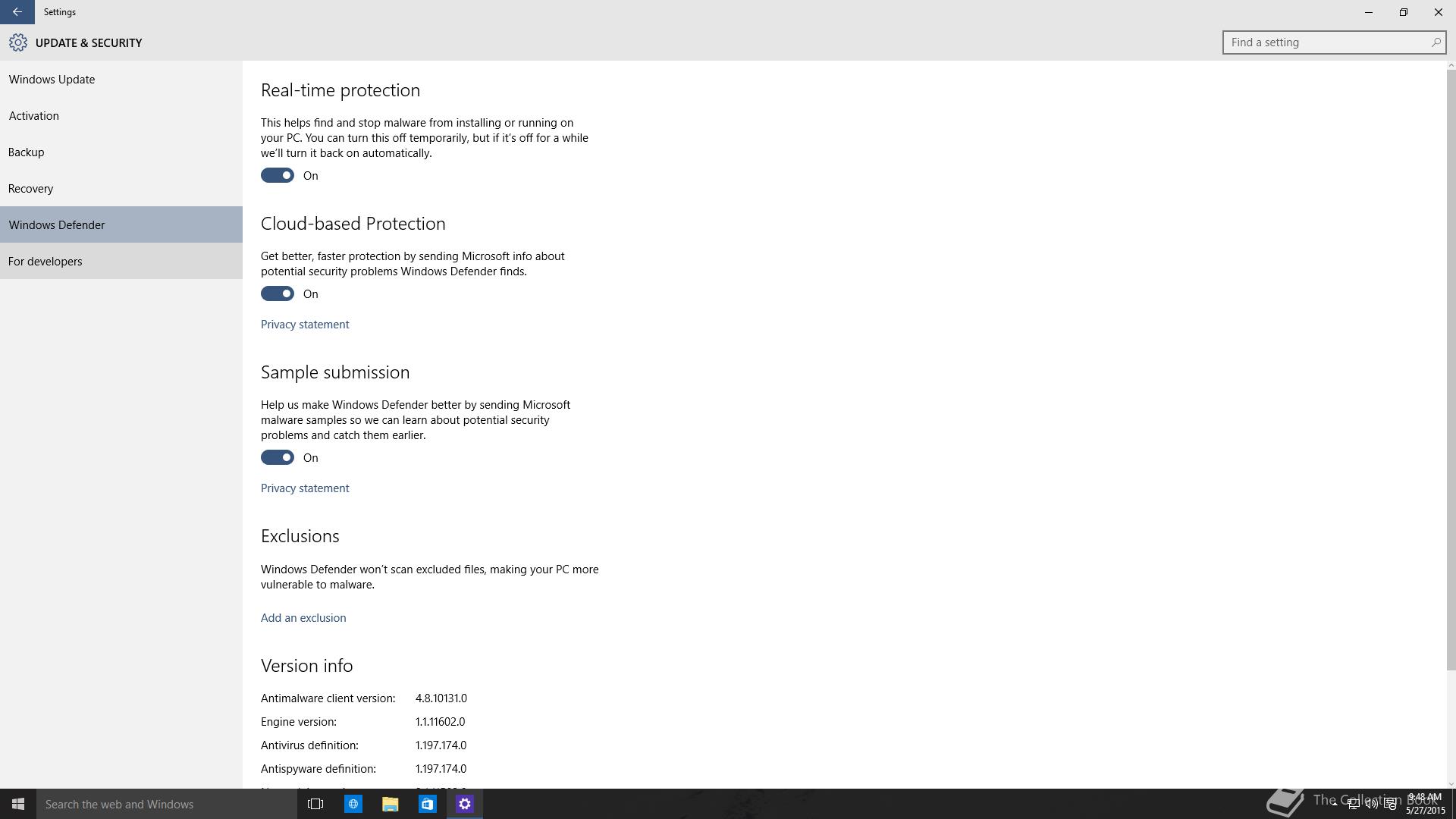Open the network status tray icon
The width and height of the screenshot is (1456, 819).
tap(1353, 804)
